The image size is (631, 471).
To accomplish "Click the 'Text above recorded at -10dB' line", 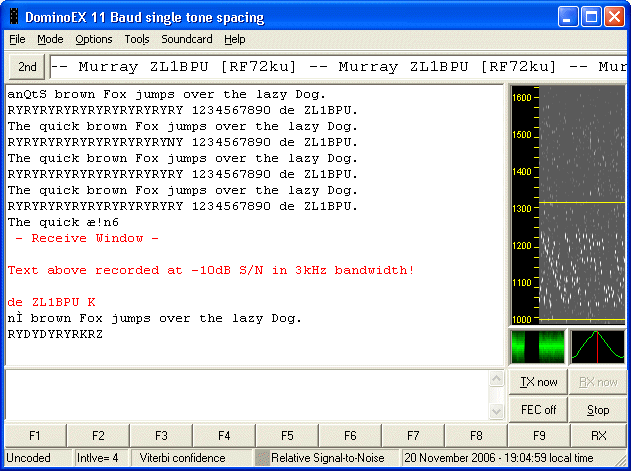I will pos(211,270).
